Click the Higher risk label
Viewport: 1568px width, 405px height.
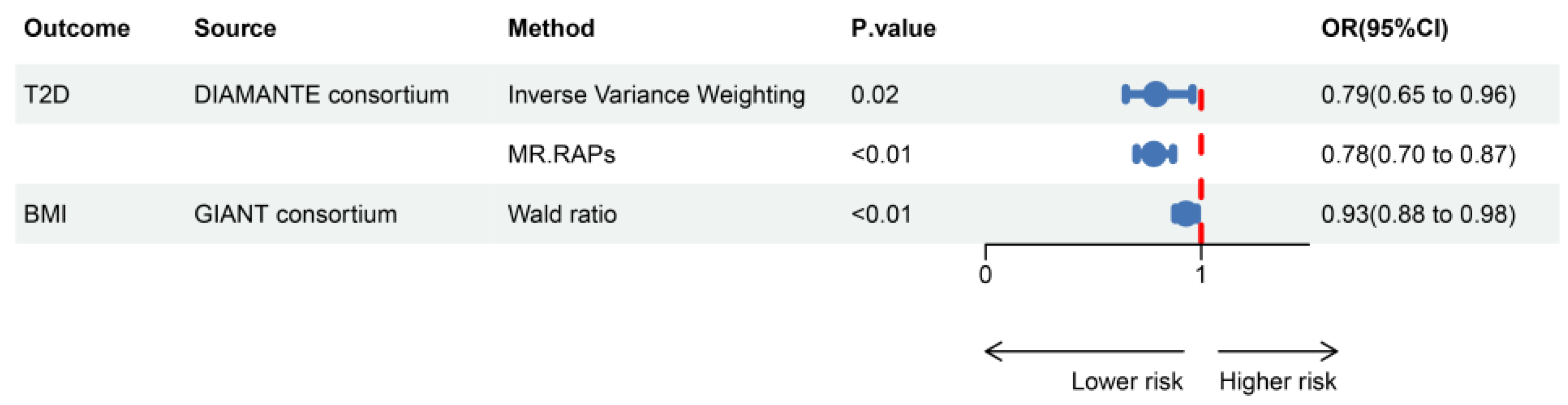tap(1278, 382)
